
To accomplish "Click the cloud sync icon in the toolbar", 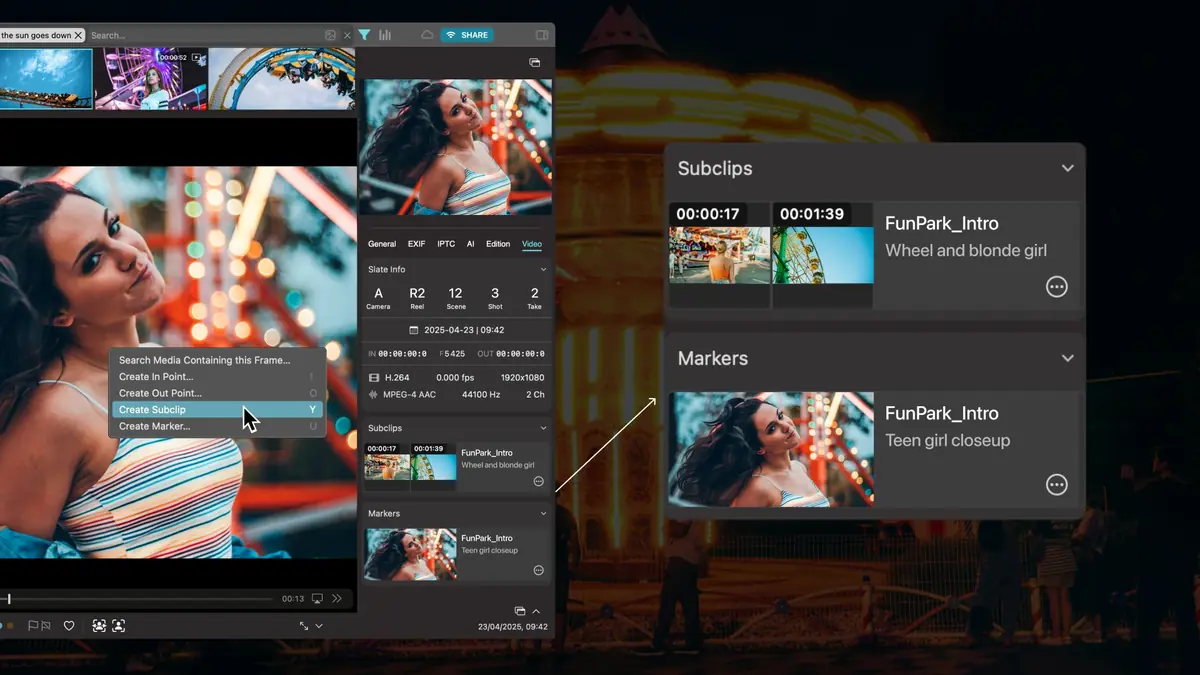I will coord(427,34).
